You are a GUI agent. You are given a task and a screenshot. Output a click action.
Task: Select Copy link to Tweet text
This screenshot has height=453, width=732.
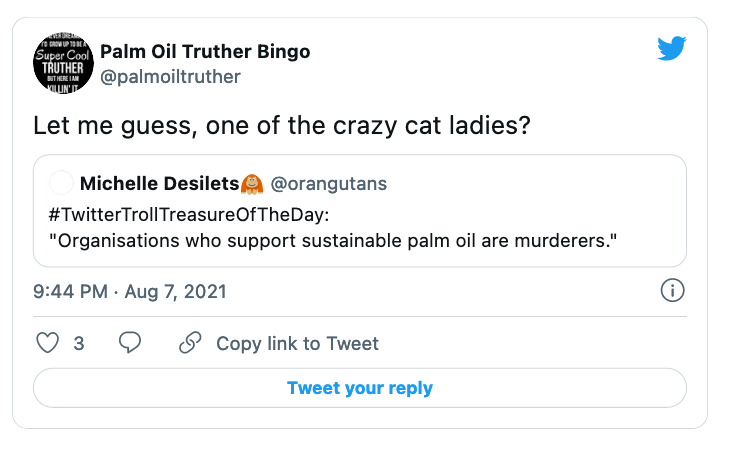297,343
